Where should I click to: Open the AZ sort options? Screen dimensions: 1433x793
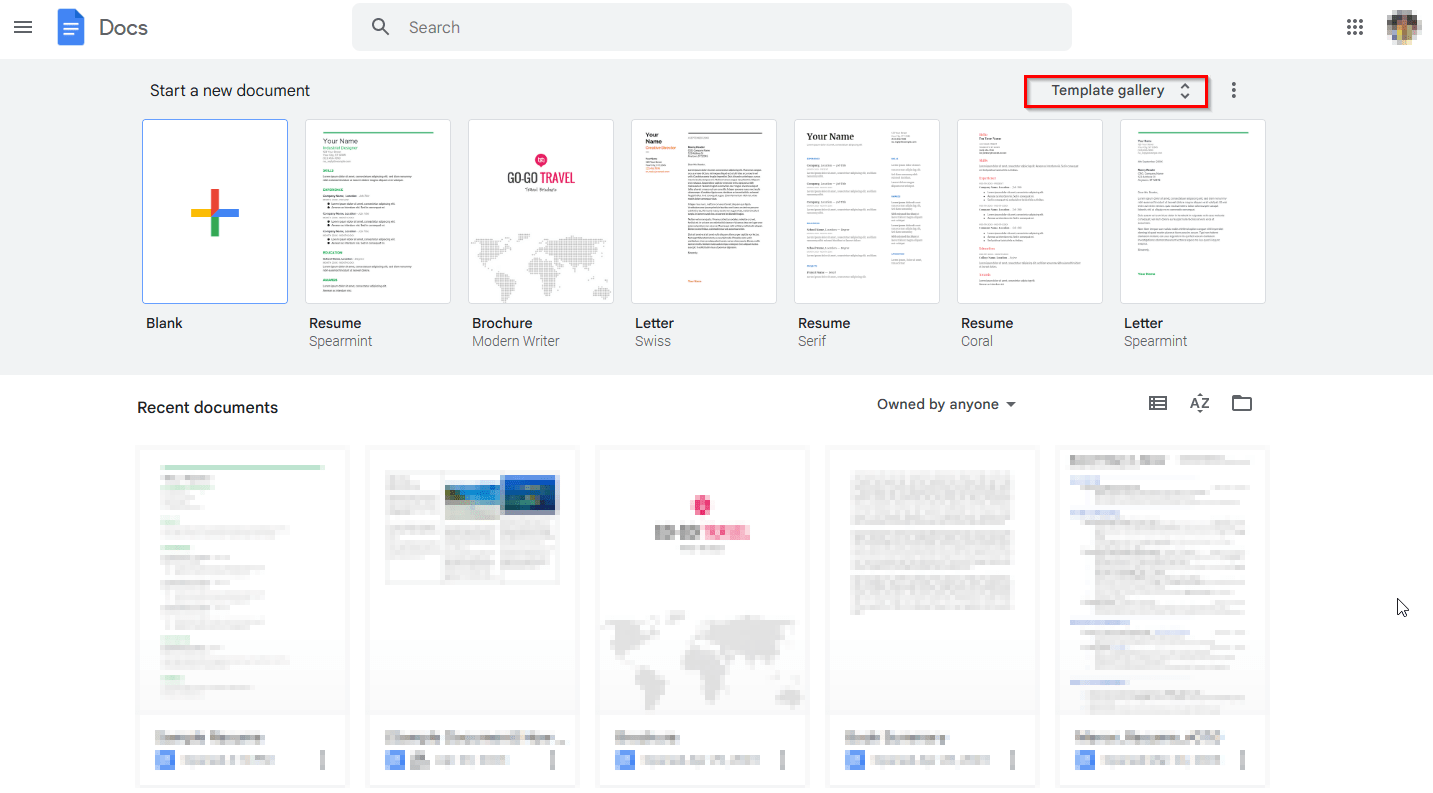coord(1200,403)
